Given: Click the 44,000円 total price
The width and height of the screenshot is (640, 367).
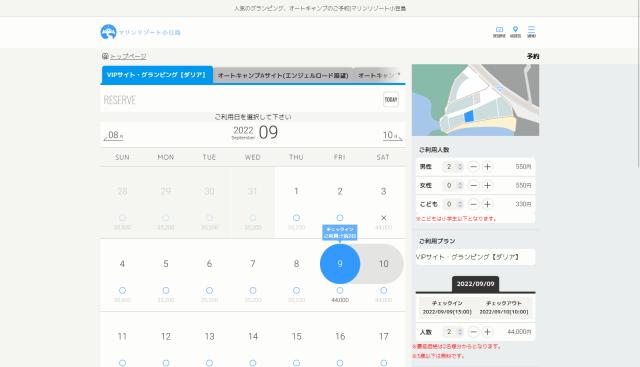Looking at the screenshot, I should click(x=519, y=332).
